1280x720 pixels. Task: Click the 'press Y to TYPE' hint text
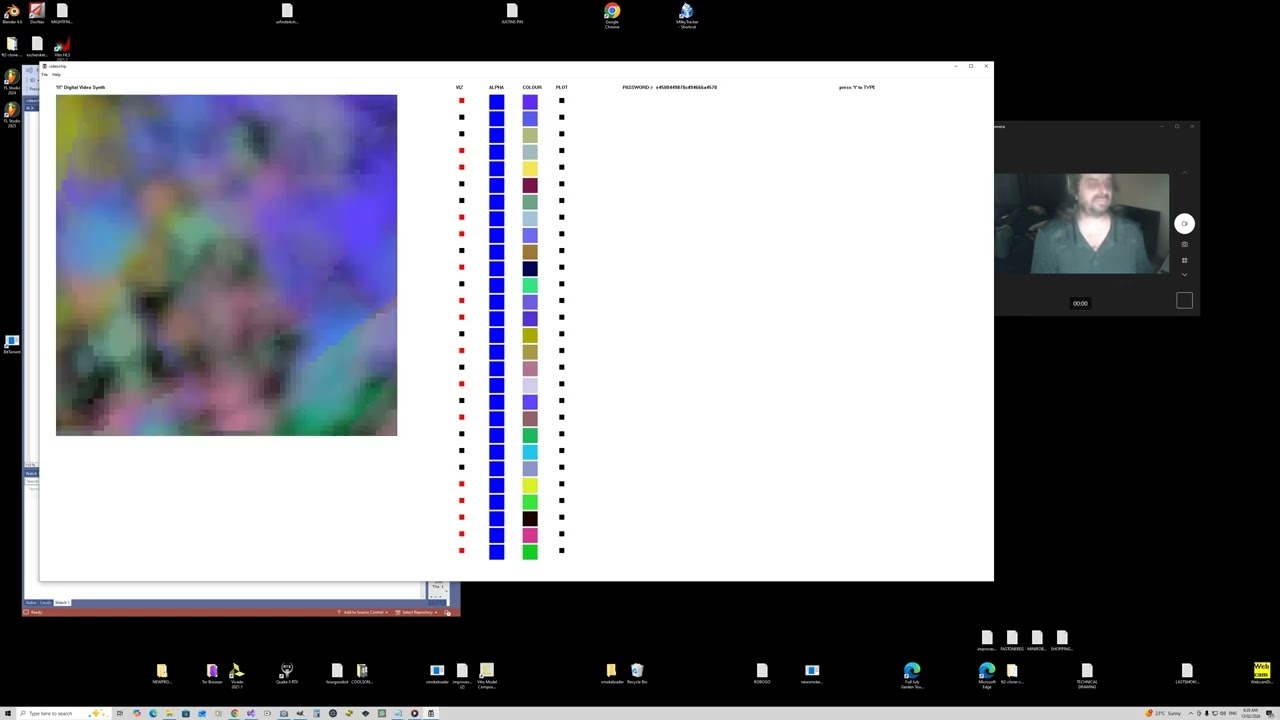point(857,87)
